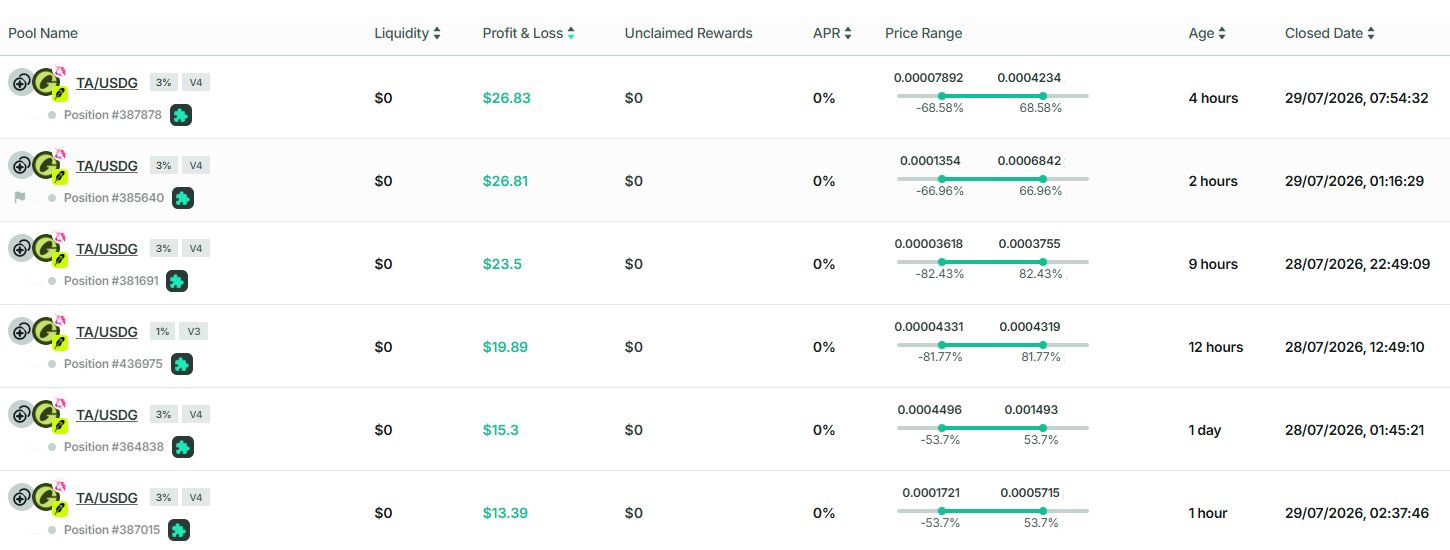Click the puzzle icon beside Position #436975
The image size is (1450, 550).
point(181,364)
